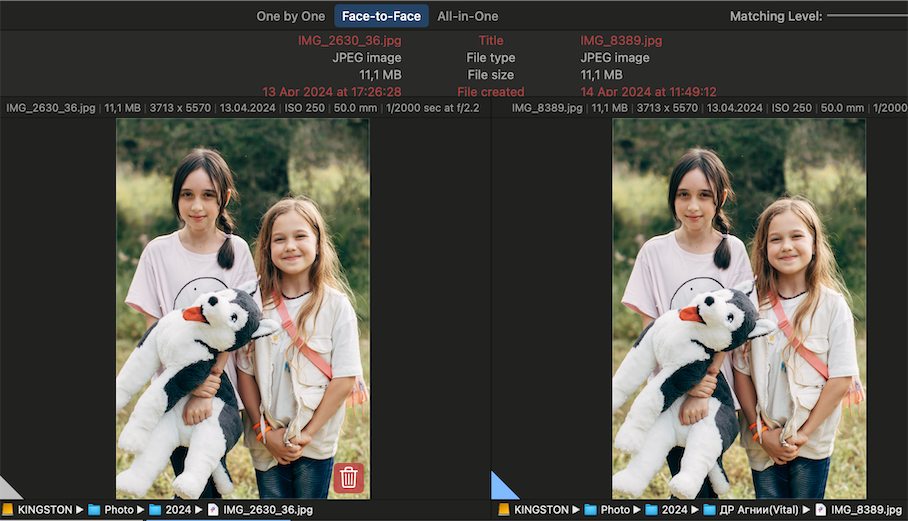The width and height of the screenshot is (908, 521).
Task: Click 50.0 mm in left info bar
Action: 355,108
